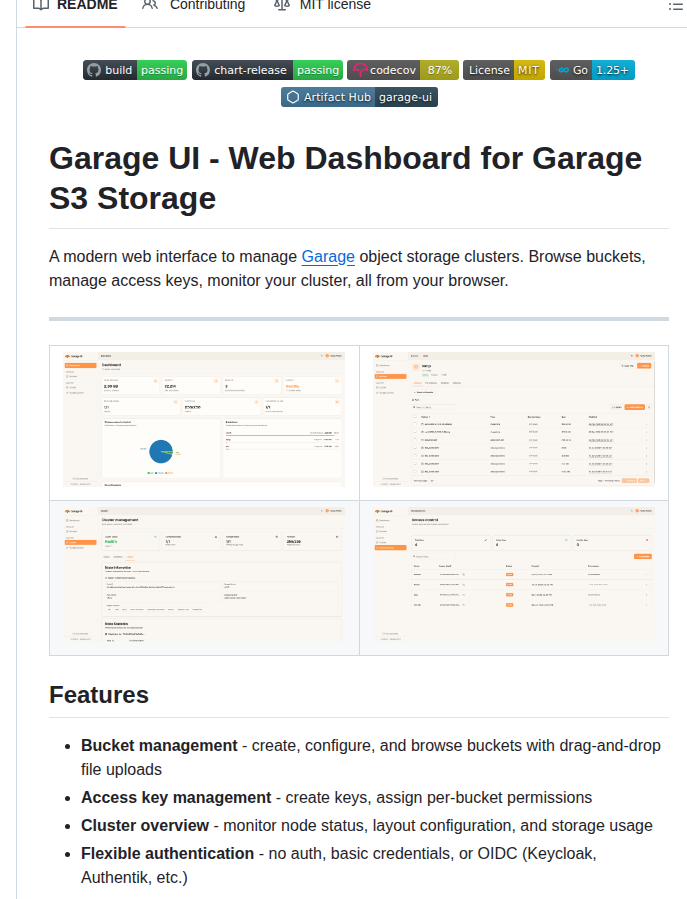The width and height of the screenshot is (687, 899).
Task: Open the build passing badge
Action: click(135, 70)
